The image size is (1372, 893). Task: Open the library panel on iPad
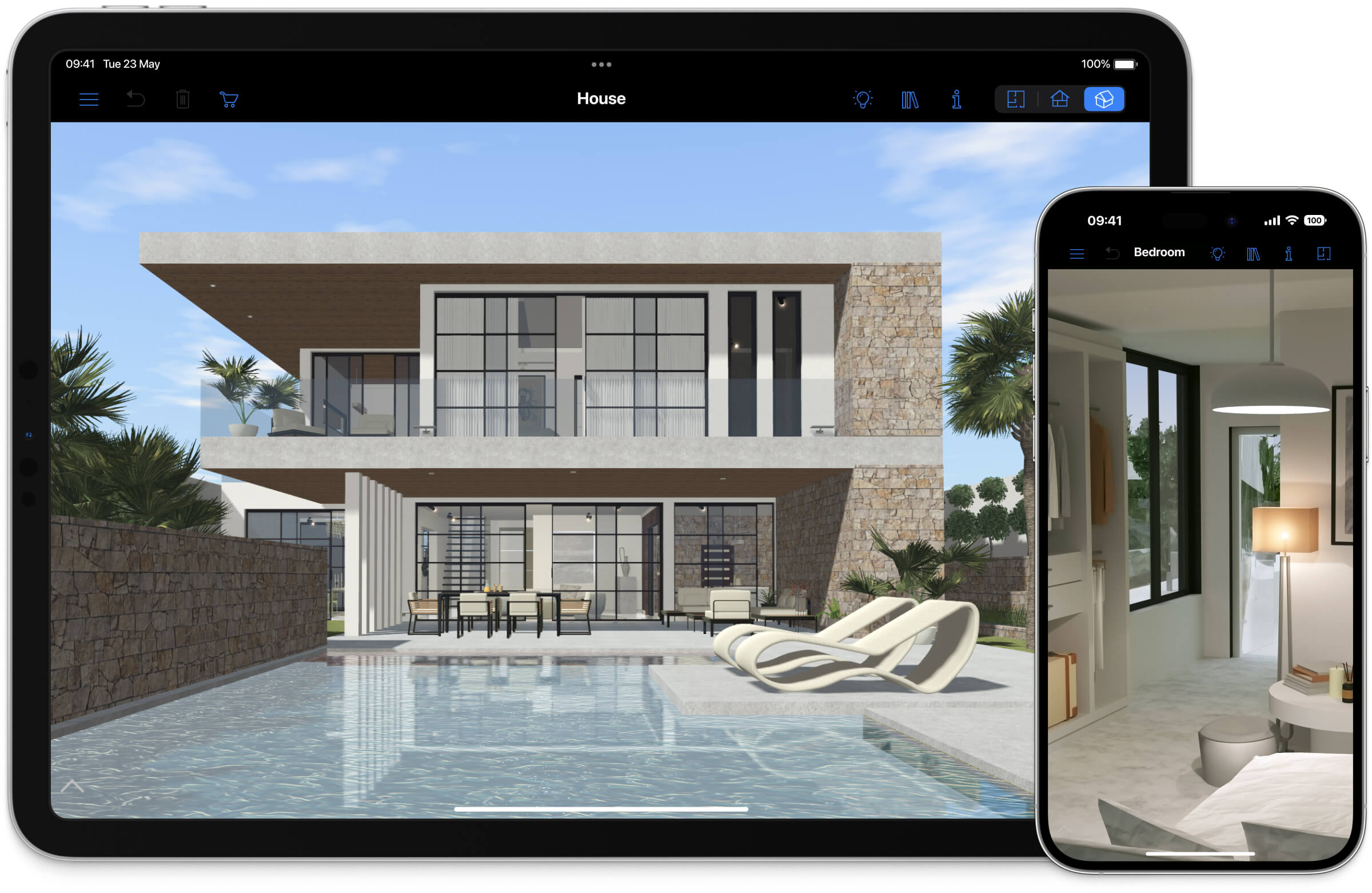tap(909, 98)
